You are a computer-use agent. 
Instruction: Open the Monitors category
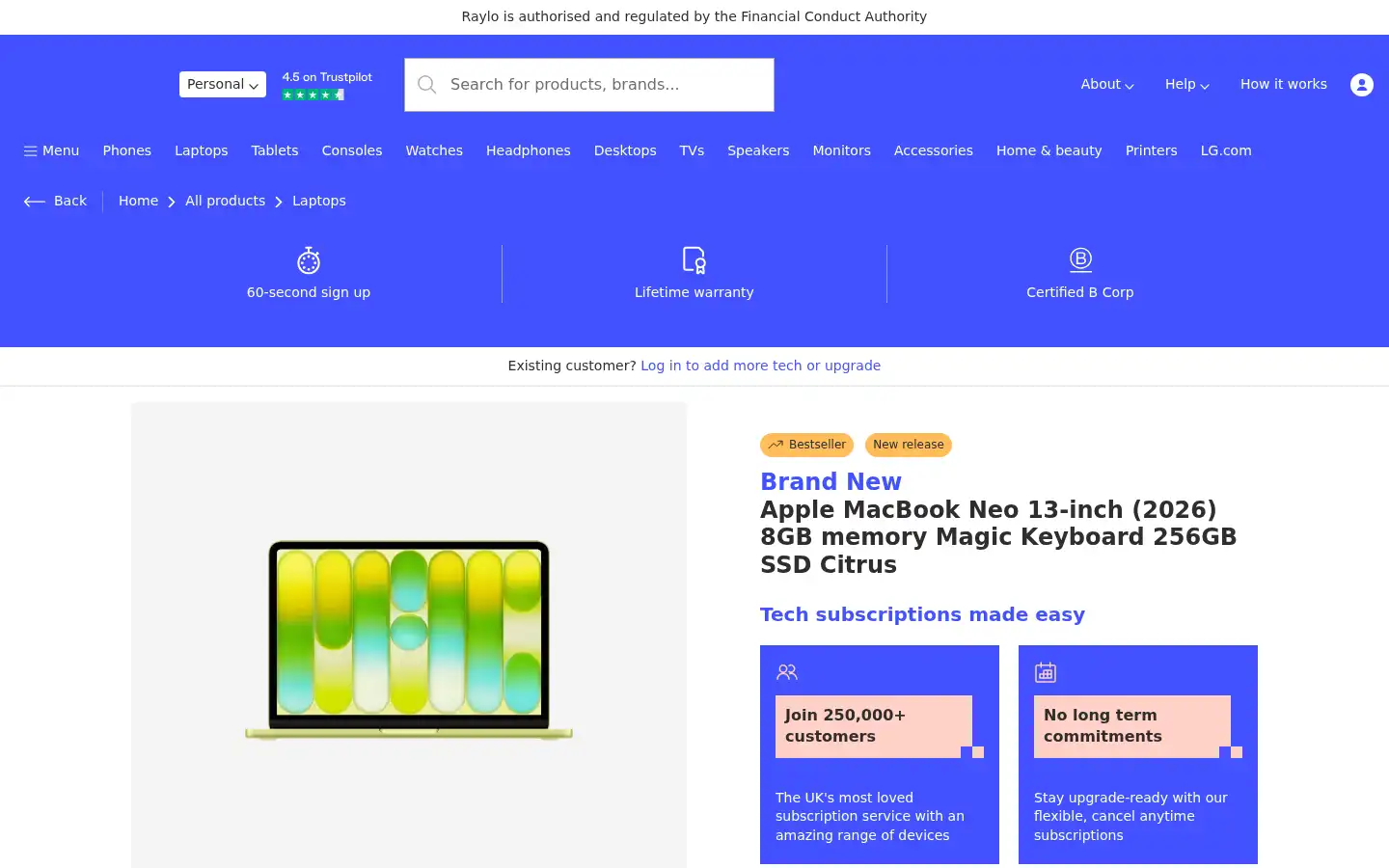point(842,150)
